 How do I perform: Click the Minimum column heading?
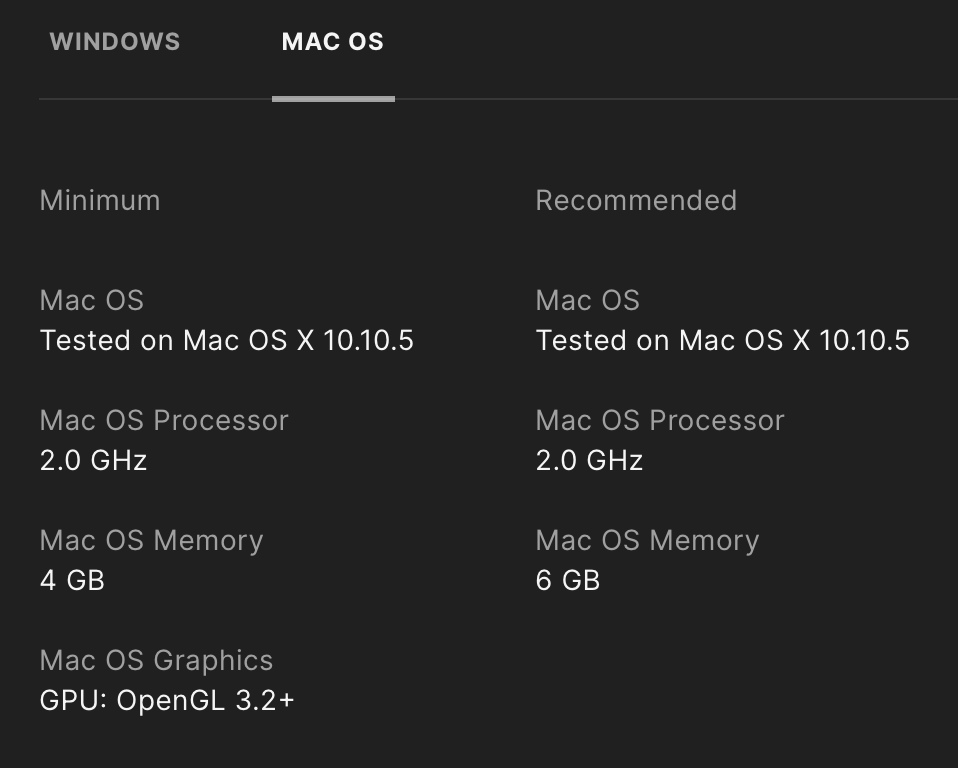click(100, 200)
